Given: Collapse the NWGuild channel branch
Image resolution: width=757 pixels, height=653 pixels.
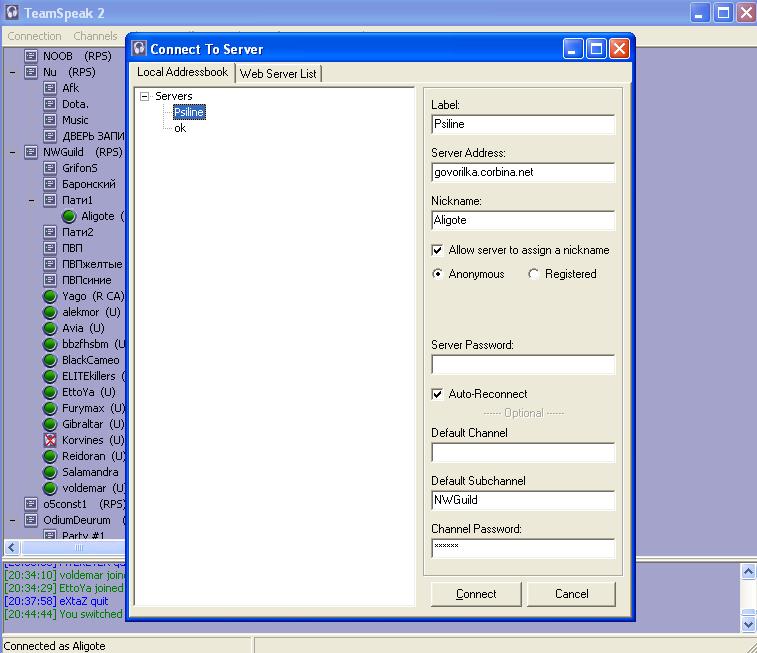Looking at the screenshot, I should pyautogui.click(x=13, y=153).
